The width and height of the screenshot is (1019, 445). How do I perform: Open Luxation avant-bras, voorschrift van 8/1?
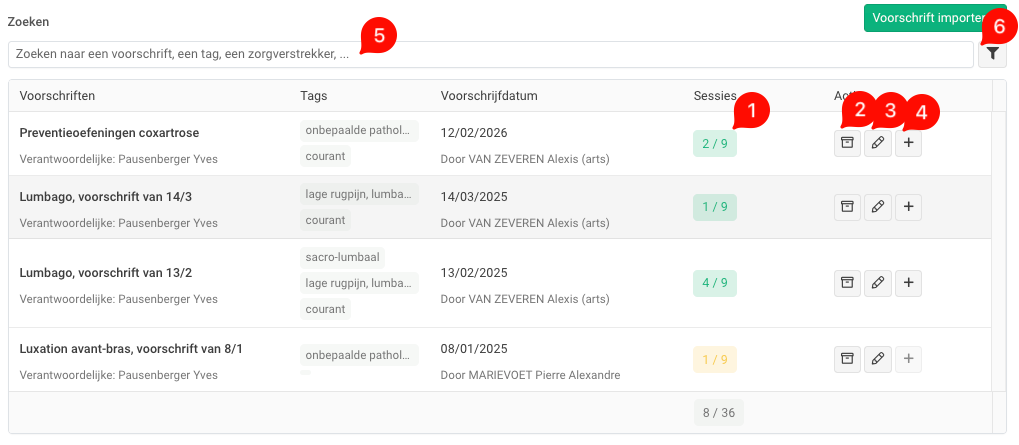[131, 349]
